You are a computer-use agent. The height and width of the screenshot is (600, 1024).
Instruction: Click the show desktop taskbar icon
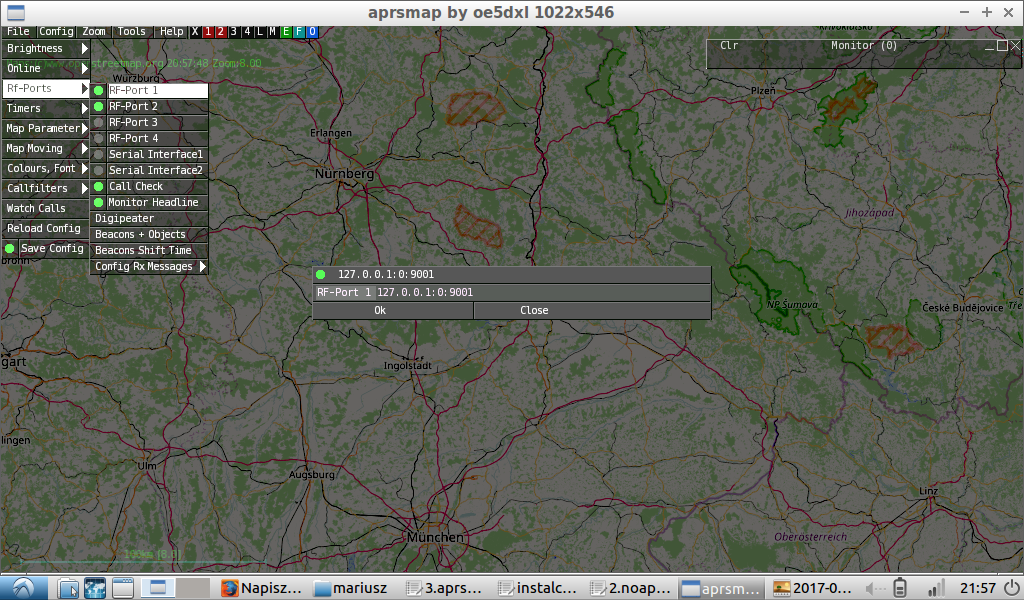(x=122, y=588)
